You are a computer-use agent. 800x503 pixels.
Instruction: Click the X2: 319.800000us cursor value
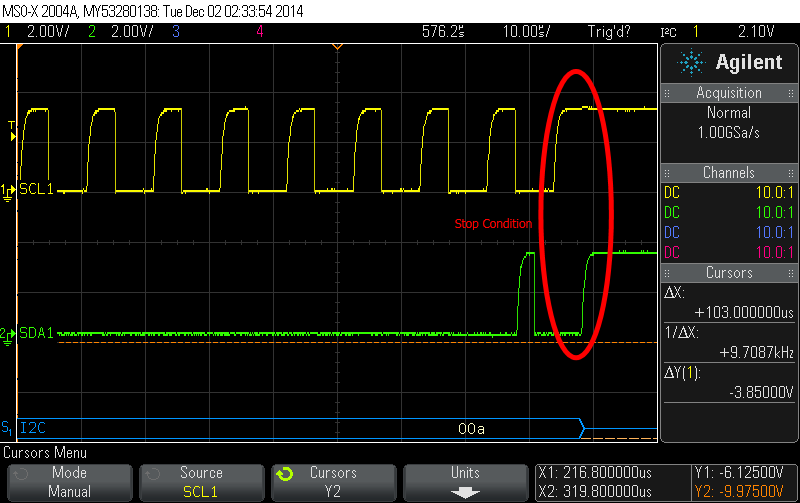tap(595, 492)
